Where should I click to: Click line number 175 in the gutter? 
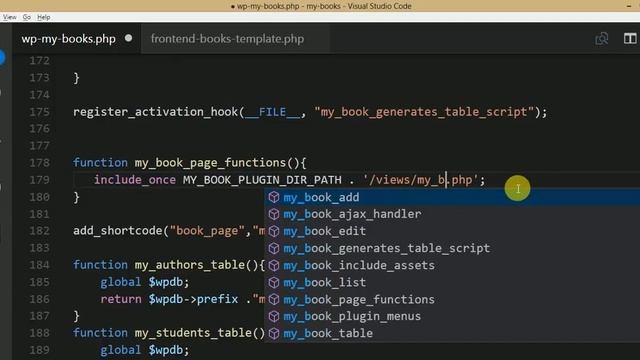(39, 112)
